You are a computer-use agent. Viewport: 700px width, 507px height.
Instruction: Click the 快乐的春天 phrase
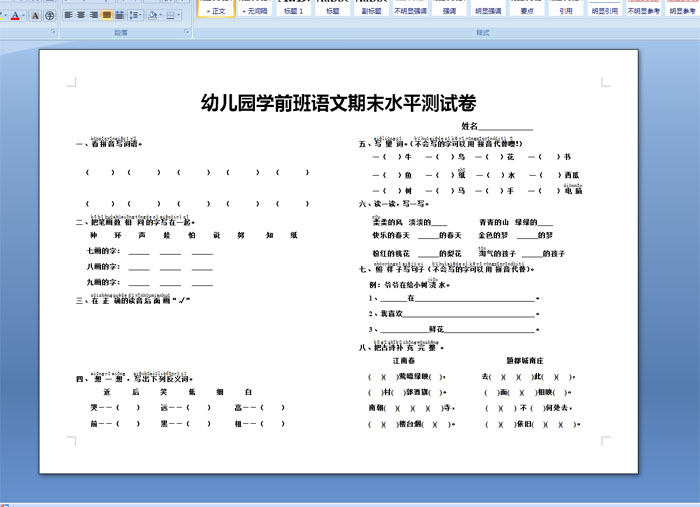click(x=391, y=235)
